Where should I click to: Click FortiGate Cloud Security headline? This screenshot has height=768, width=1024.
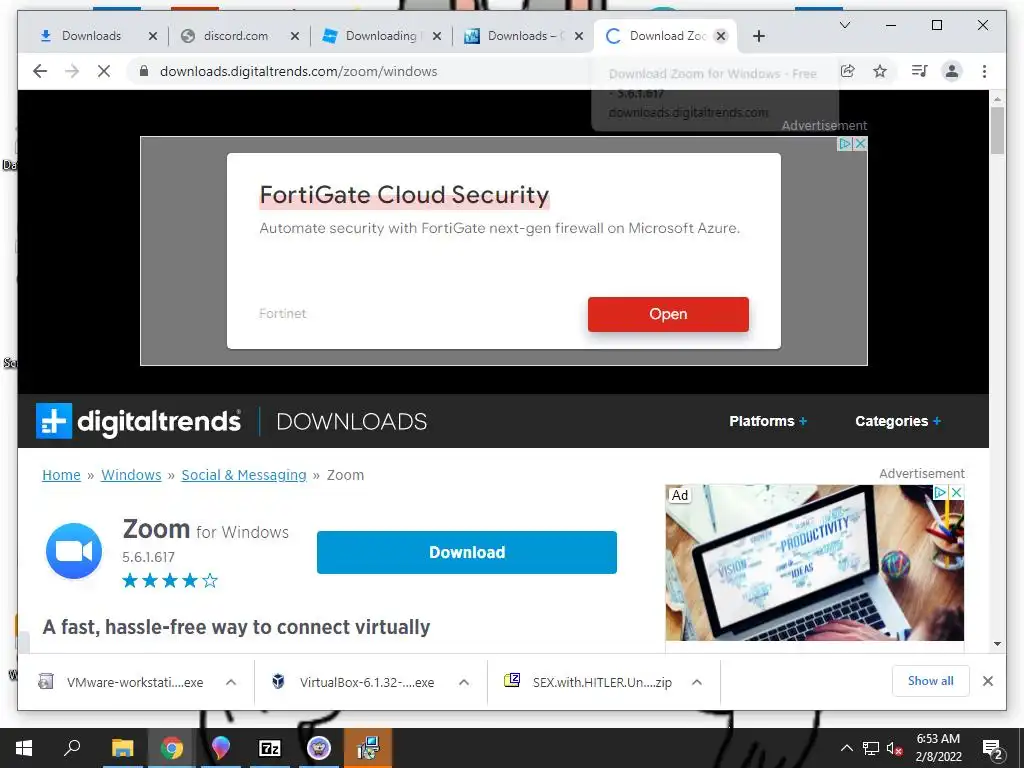pos(404,195)
